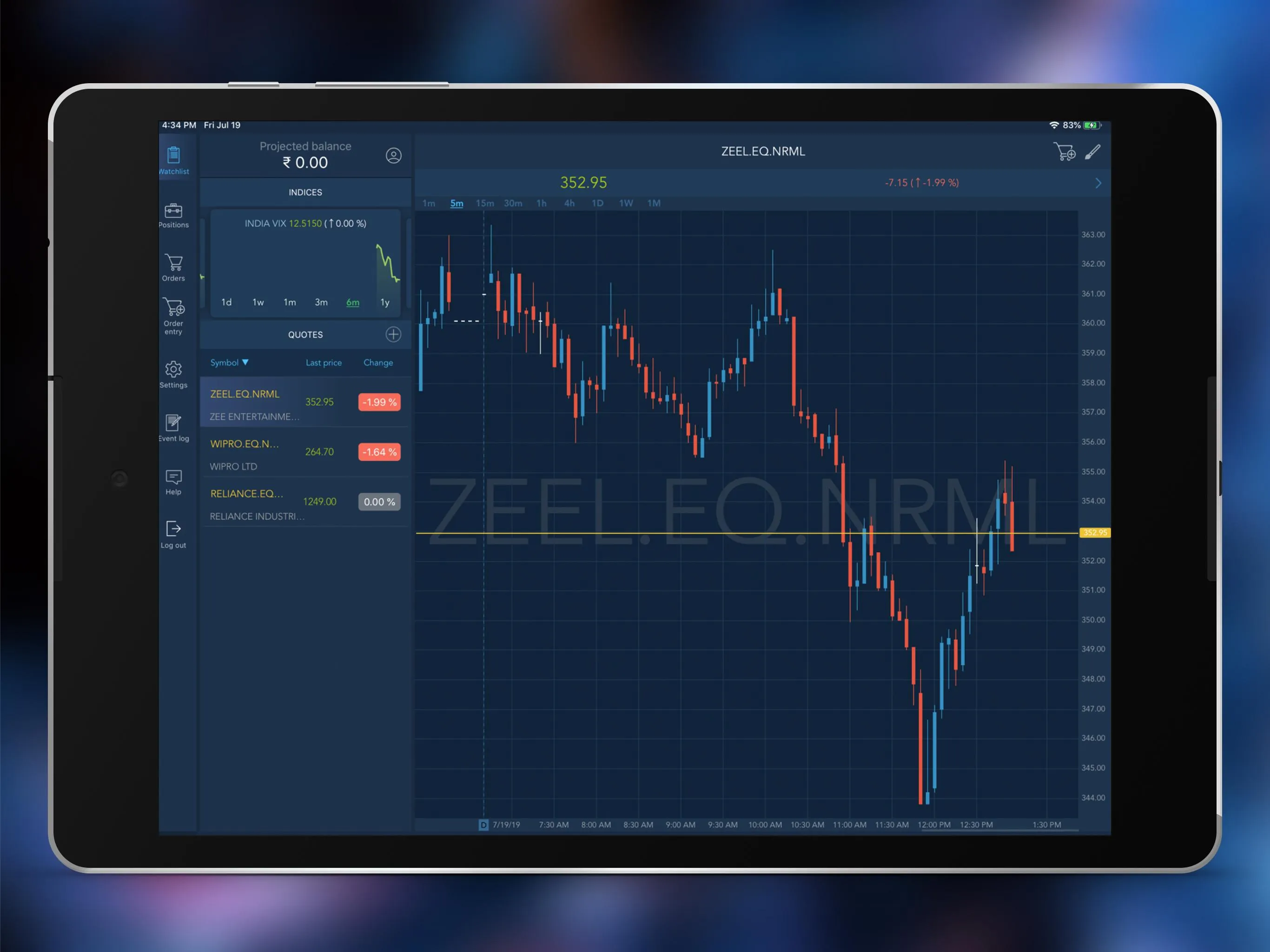This screenshot has height=952, width=1270.
Task: Click the drawing/pencil tool icon
Action: 1093,152
